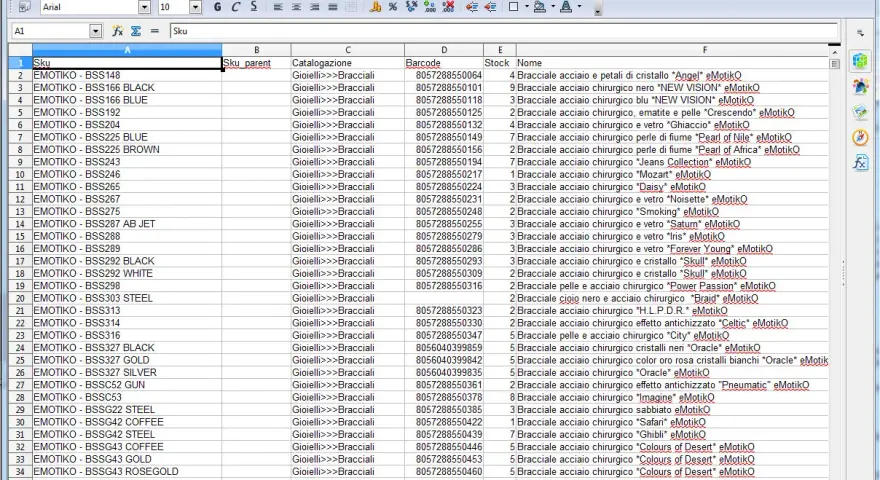The image size is (880, 480).
Task: Select column B header
Action: point(256,50)
